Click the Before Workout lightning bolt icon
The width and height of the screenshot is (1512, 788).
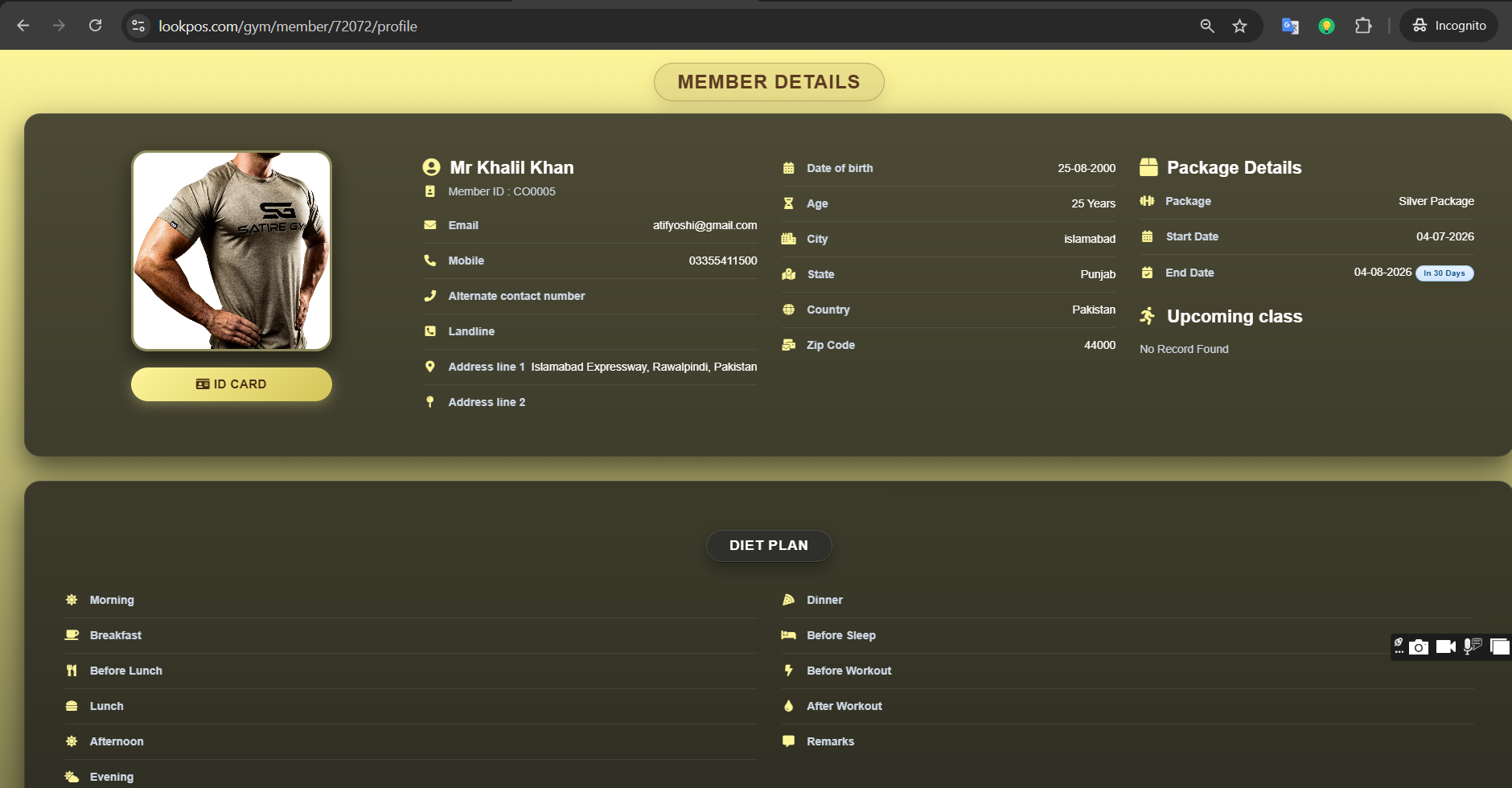(x=789, y=671)
